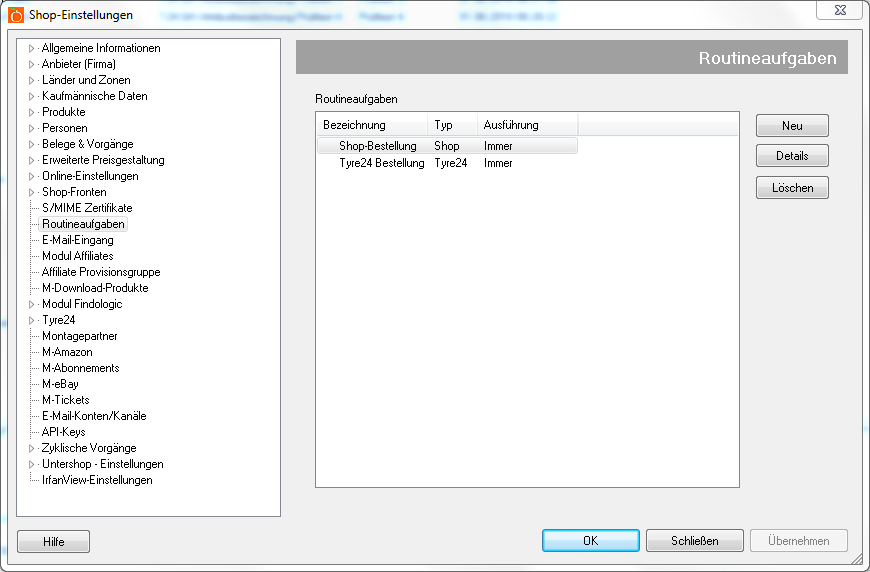870x572 pixels.
Task: Confirm with the OK button
Action: click(590, 541)
